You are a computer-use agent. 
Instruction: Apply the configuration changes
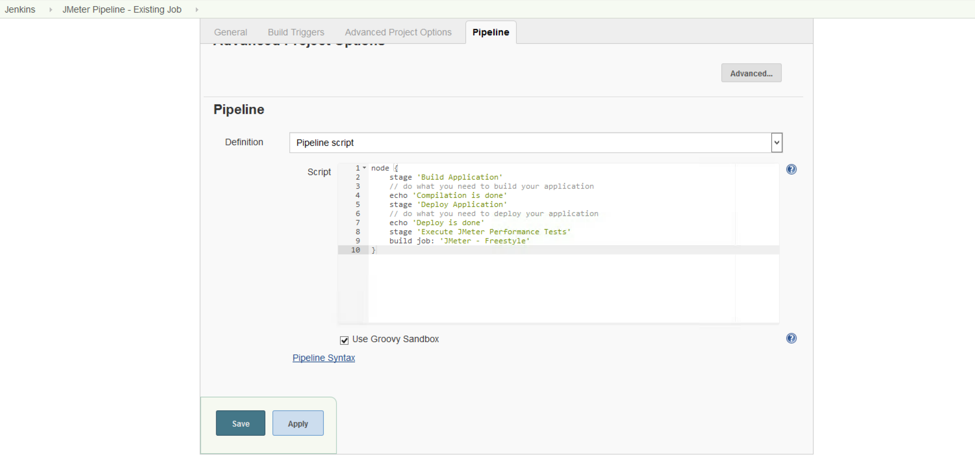298,423
